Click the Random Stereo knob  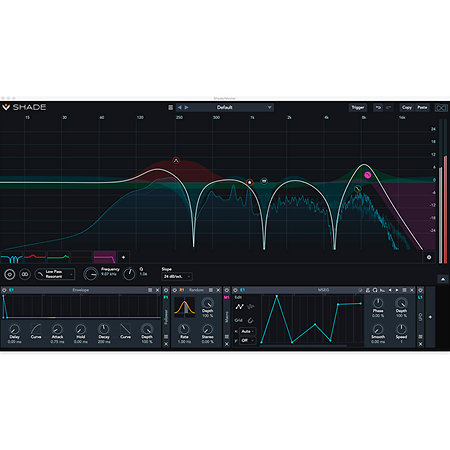[x=207, y=329]
